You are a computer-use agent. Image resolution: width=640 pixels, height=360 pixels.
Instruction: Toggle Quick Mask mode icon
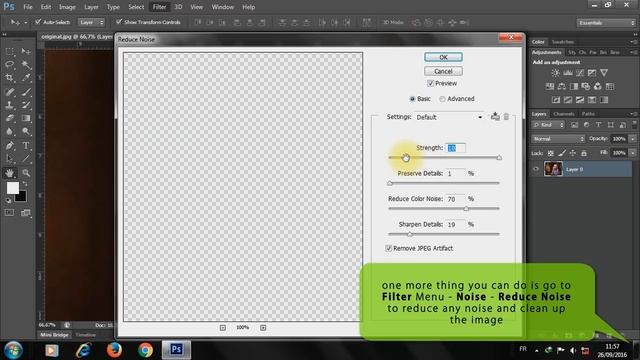tap(9, 213)
